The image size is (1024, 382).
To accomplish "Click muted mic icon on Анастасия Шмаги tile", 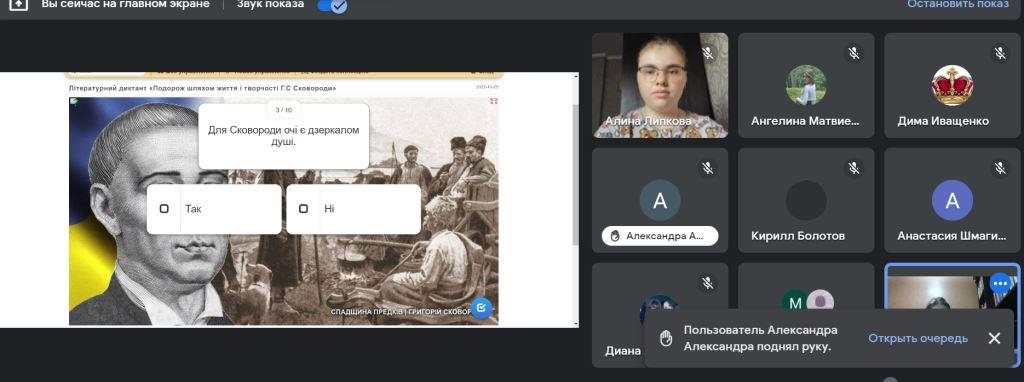I will [1000, 168].
